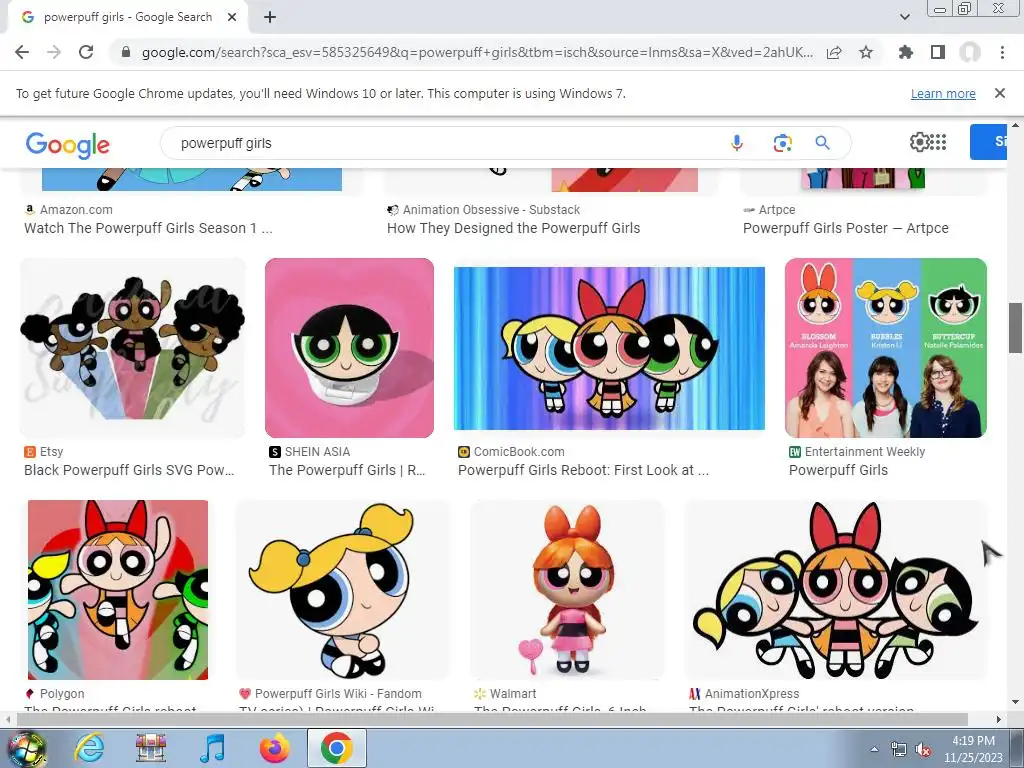Viewport: 1024px width, 768px height.
Task: Click Powerpuff Girls Wiki - Fandom source label
Action: click(x=338, y=694)
